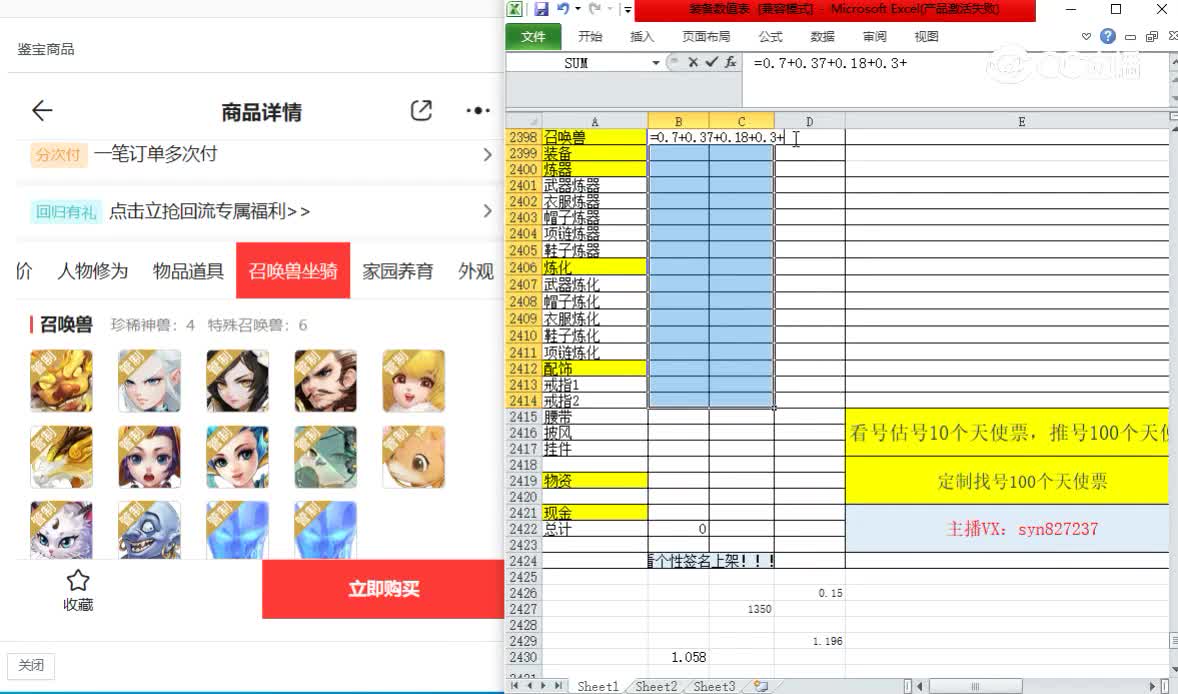Screen dimensions: 1178x694
Task: Switch to the Sheet2 tab
Action: 655,686
